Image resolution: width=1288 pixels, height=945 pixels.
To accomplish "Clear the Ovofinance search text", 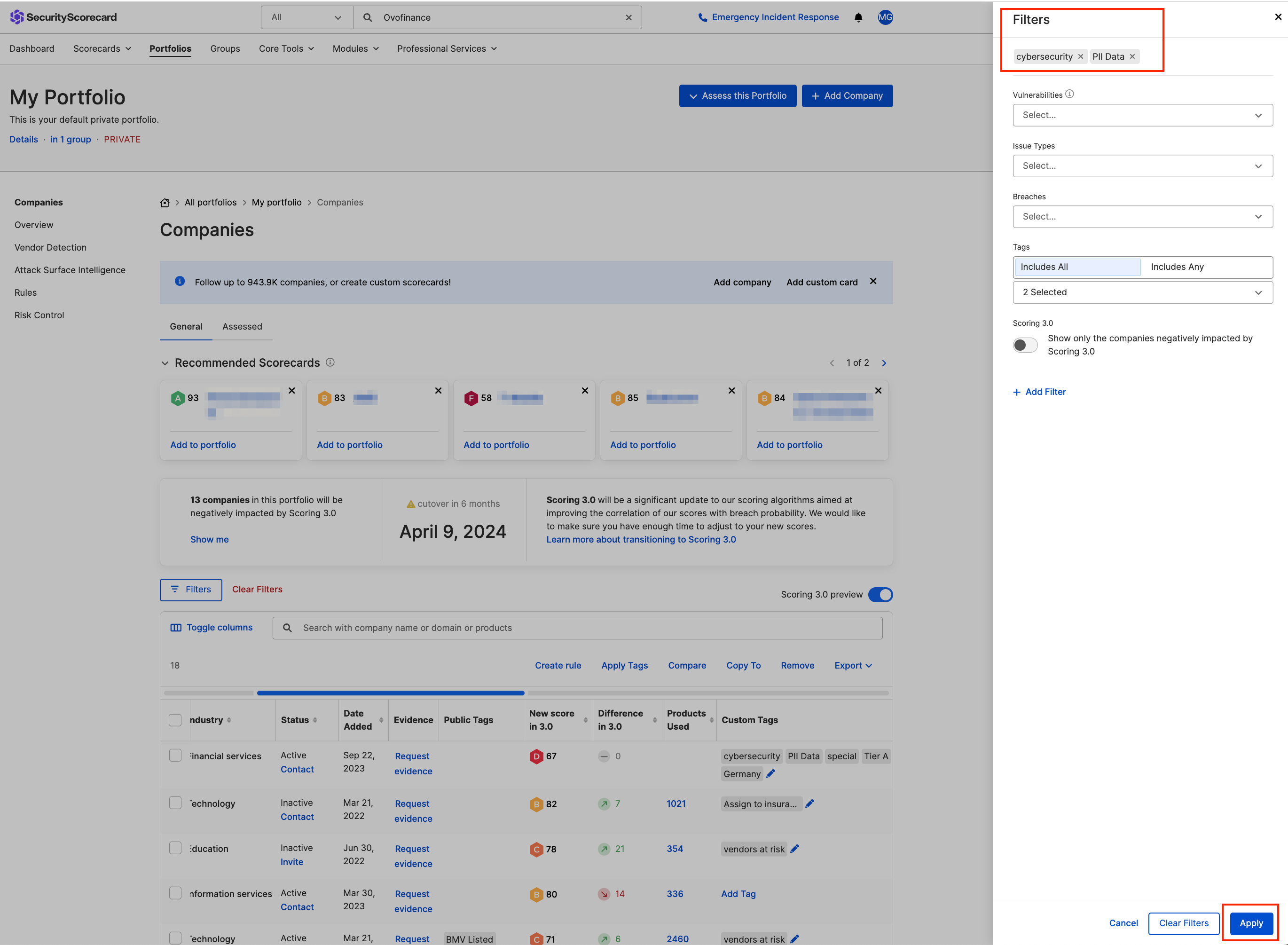I will [628, 18].
